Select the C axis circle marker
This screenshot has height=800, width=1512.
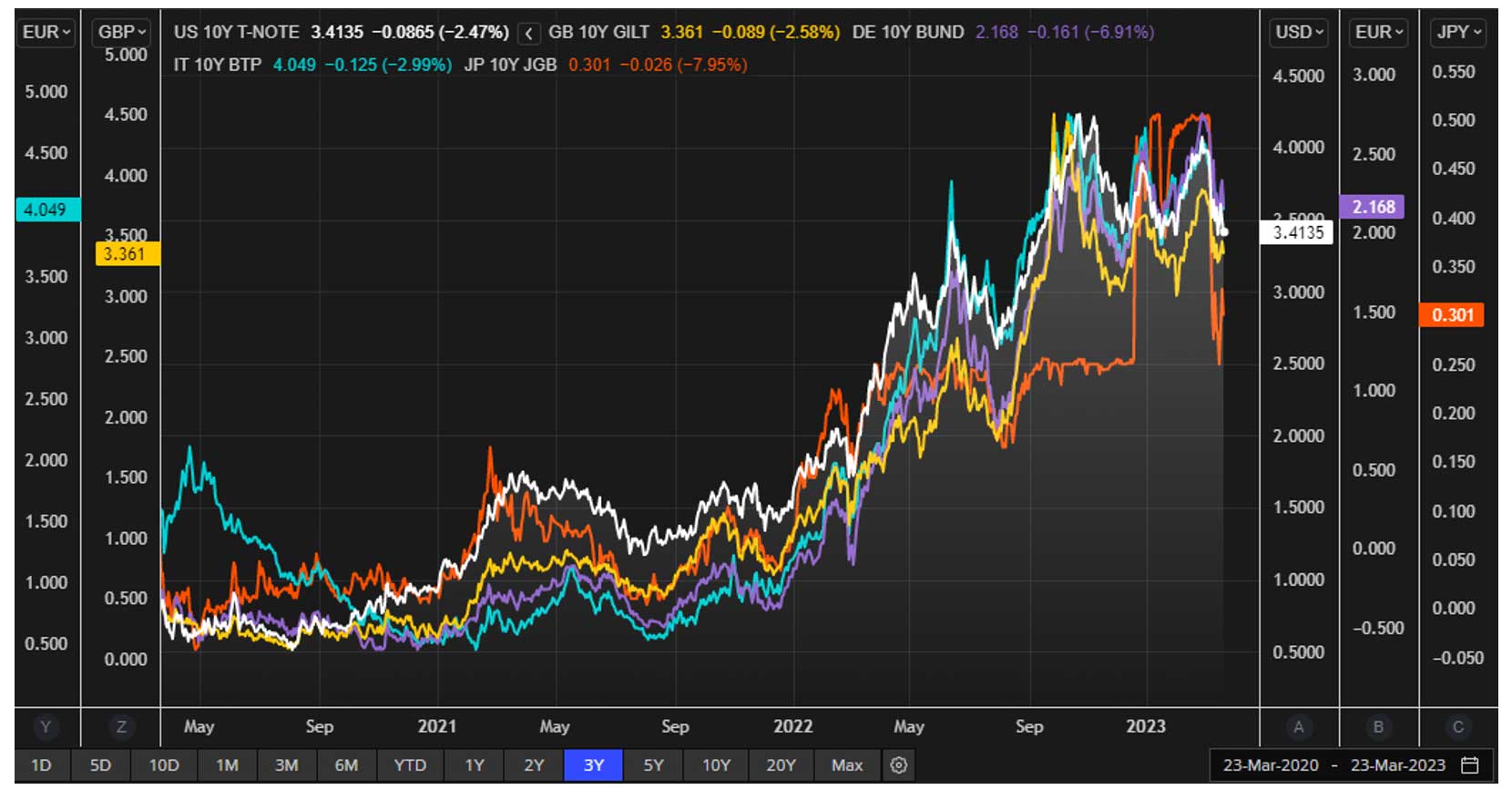[x=1458, y=727]
